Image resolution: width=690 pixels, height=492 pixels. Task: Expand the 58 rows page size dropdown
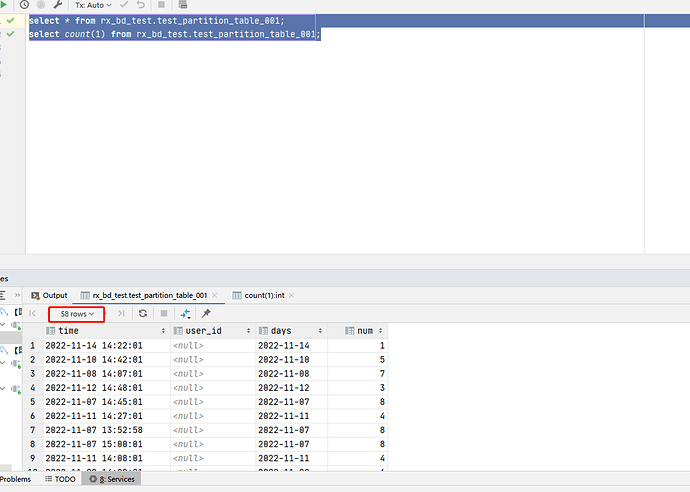coord(77,314)
